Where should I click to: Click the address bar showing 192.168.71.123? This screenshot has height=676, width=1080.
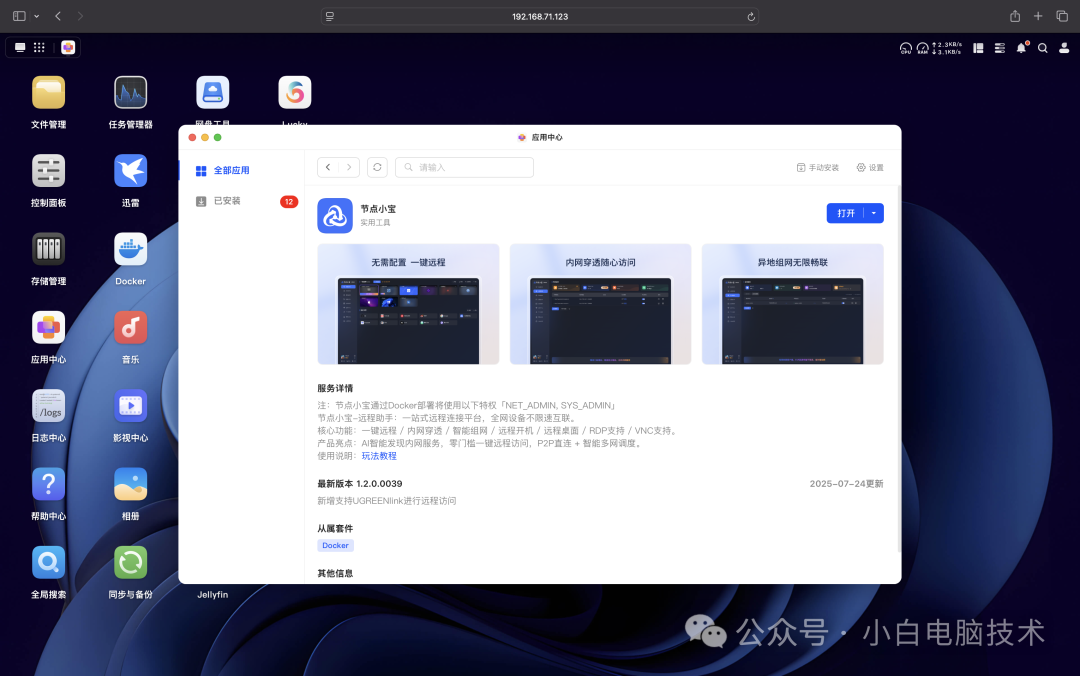coord(540,17)
